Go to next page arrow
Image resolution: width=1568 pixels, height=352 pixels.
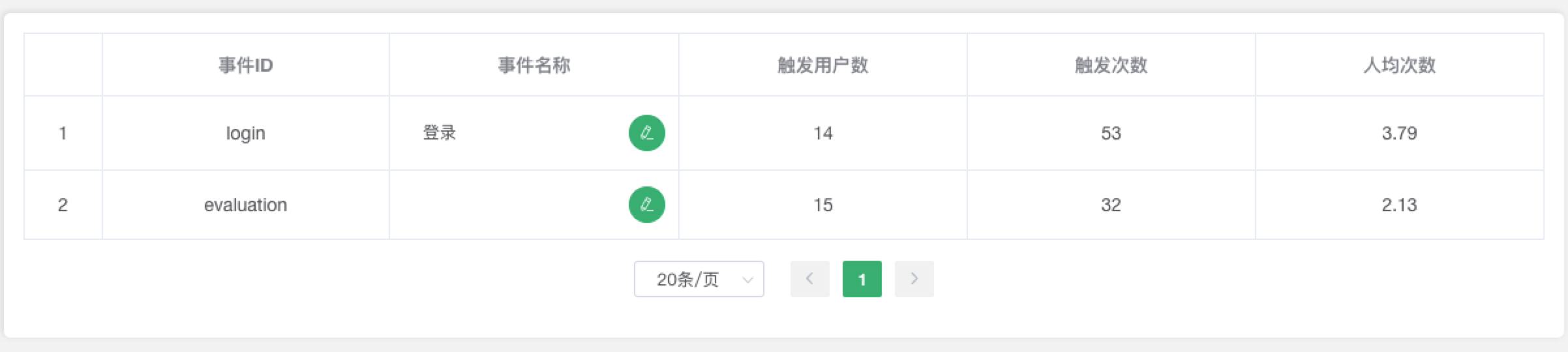(x=914, y=279)
